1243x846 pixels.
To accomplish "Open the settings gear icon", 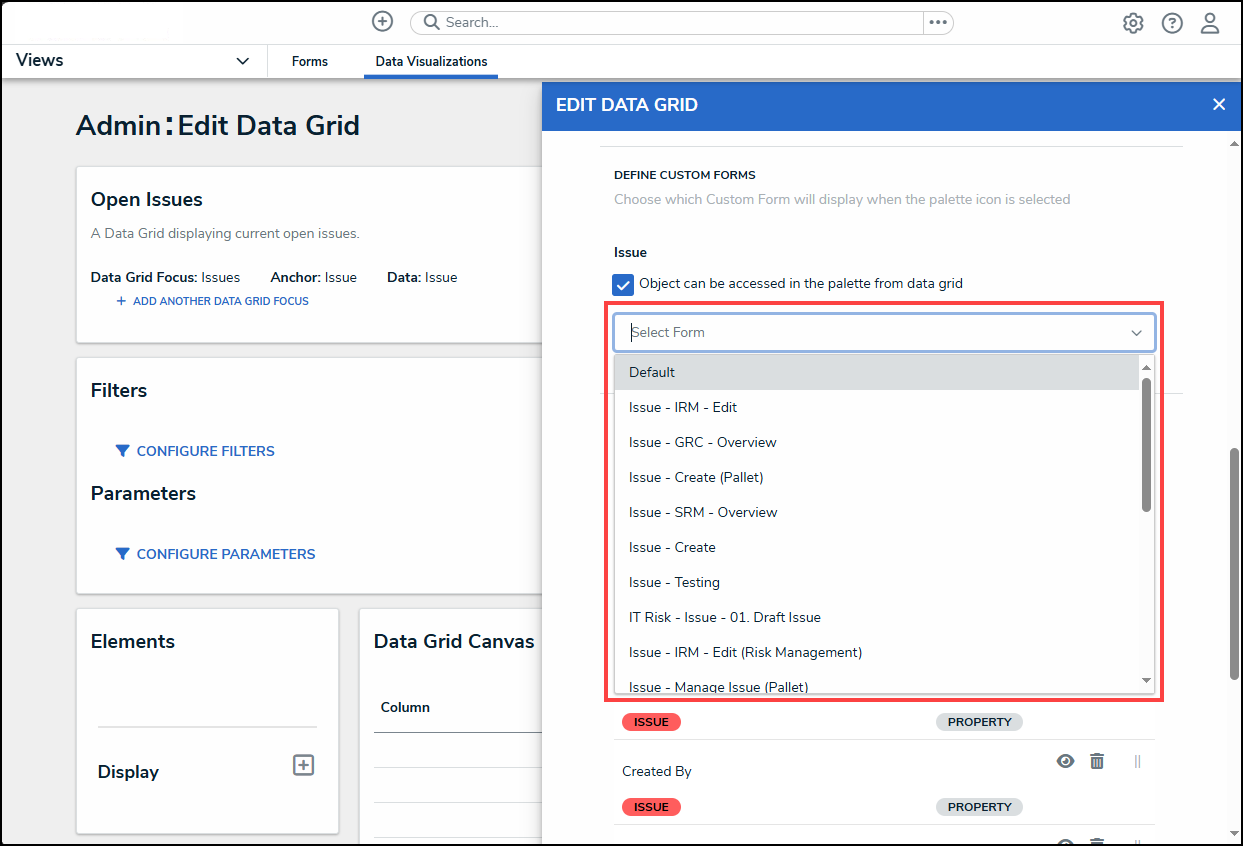I will coord(1132,23).
